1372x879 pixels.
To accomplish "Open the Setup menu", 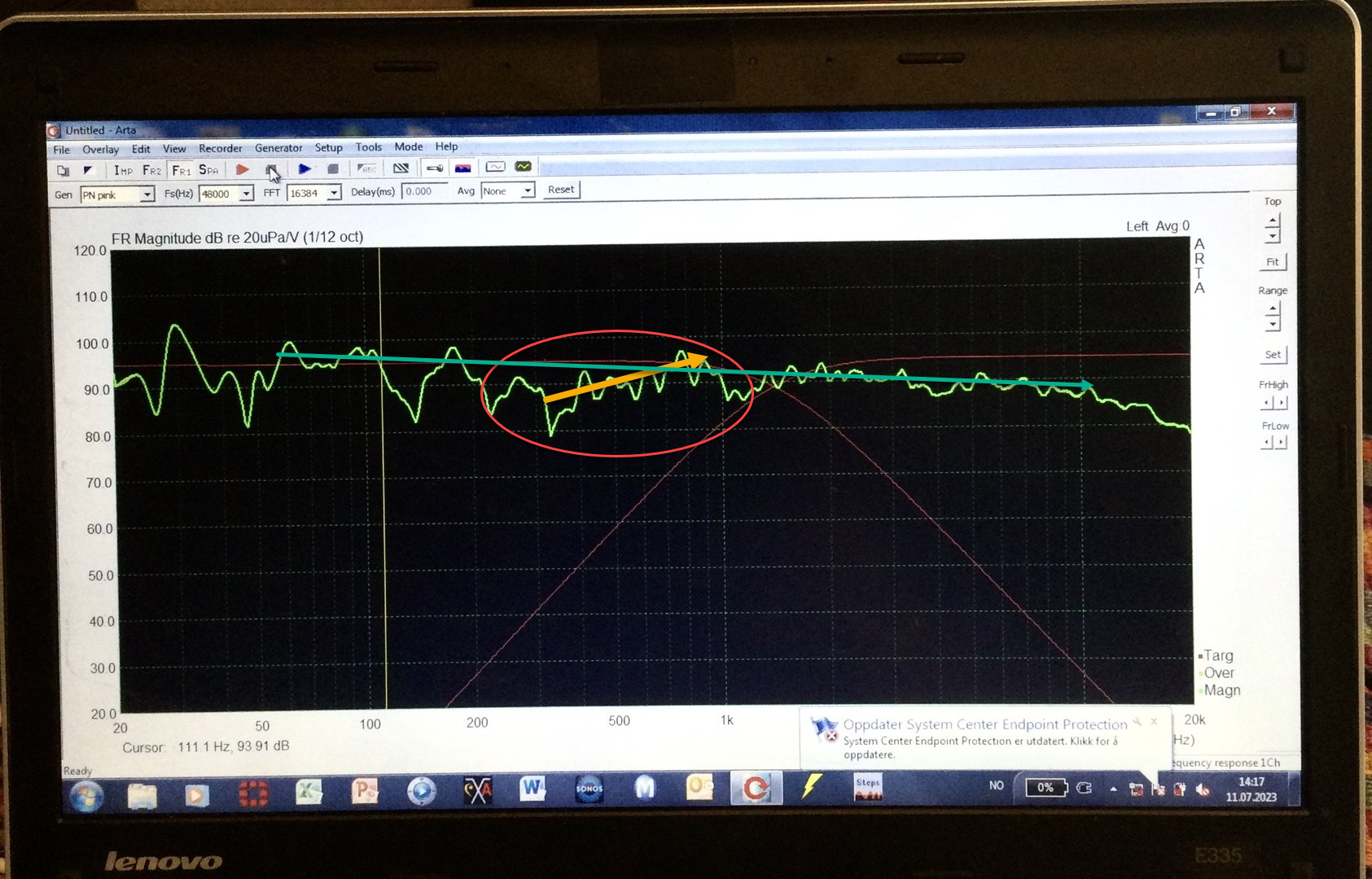I will (329, 147).
